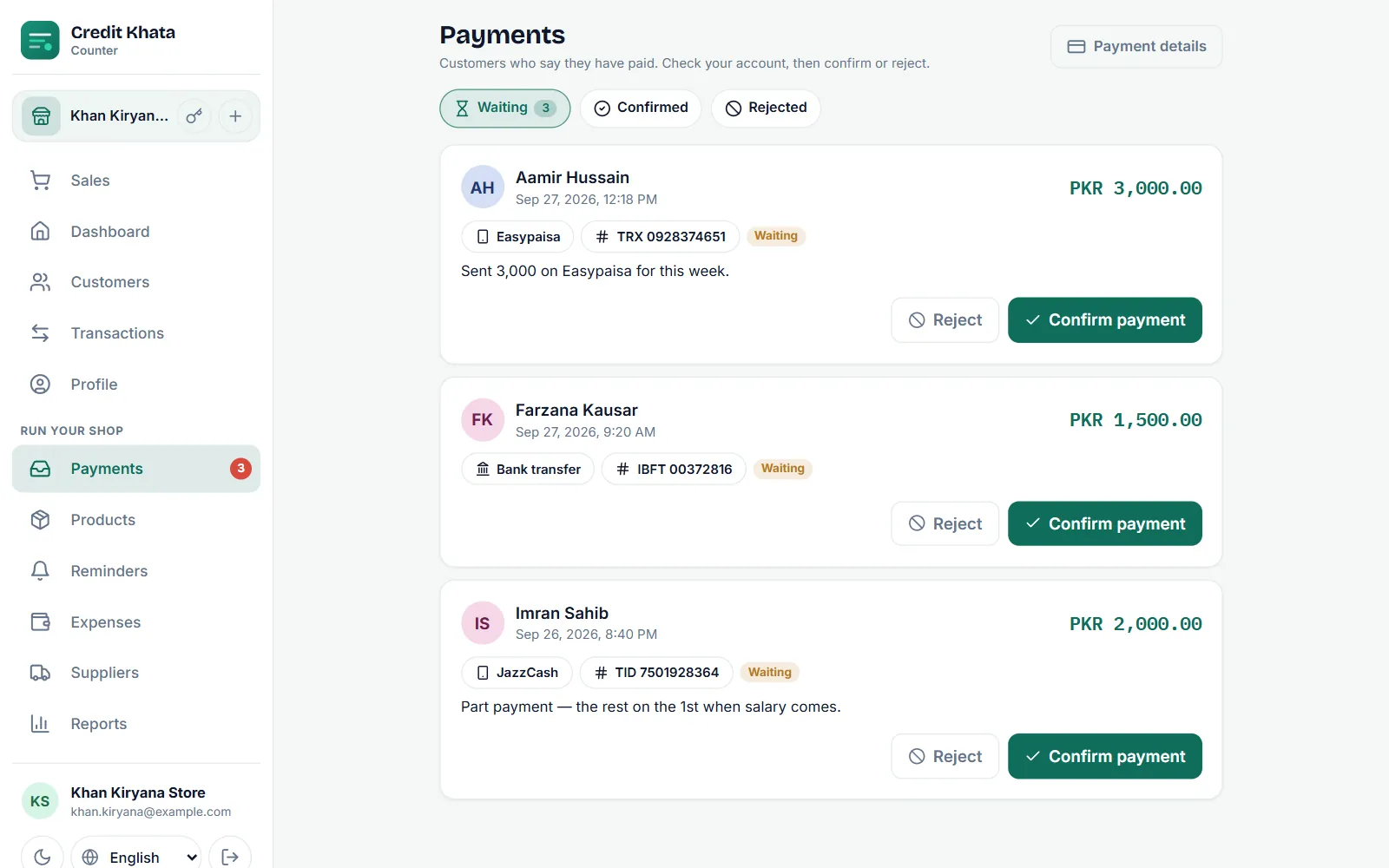Open Expenses section
The image size is (1389, 868).
click(136, 622)
